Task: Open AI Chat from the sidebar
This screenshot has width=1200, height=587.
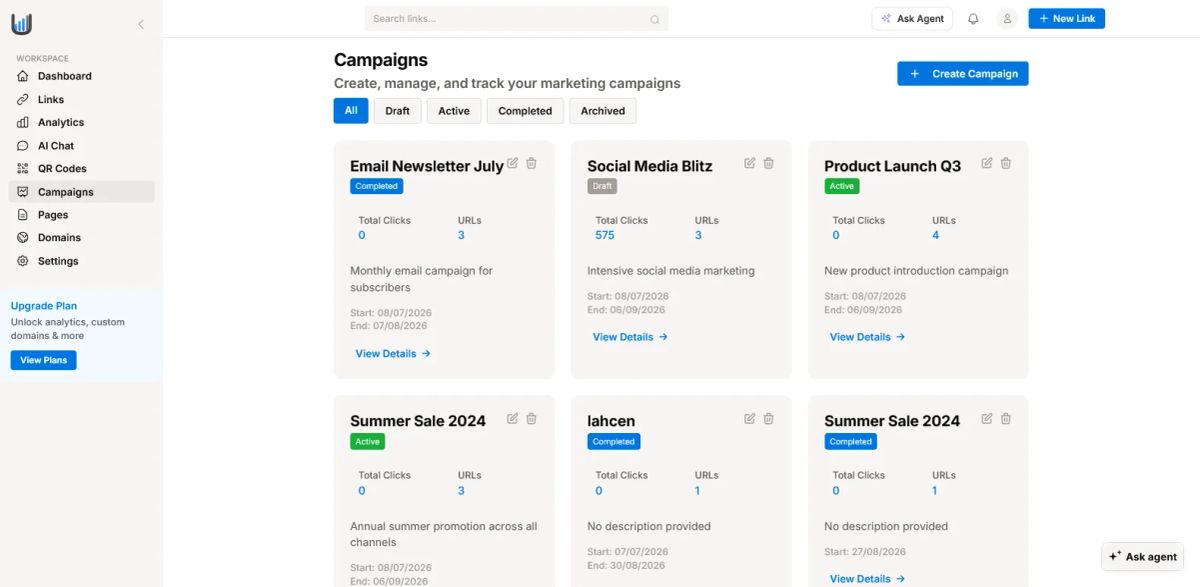Action: click(x=81, y=146)
